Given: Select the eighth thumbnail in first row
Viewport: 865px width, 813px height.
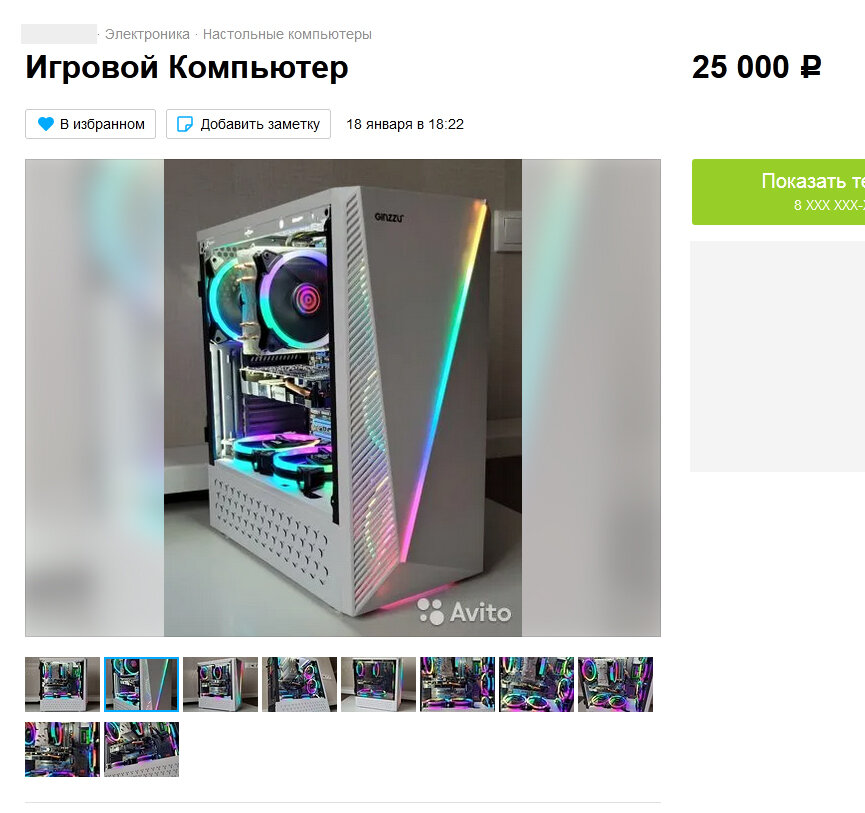Looking at the screenshot, I should click(615, 684).
